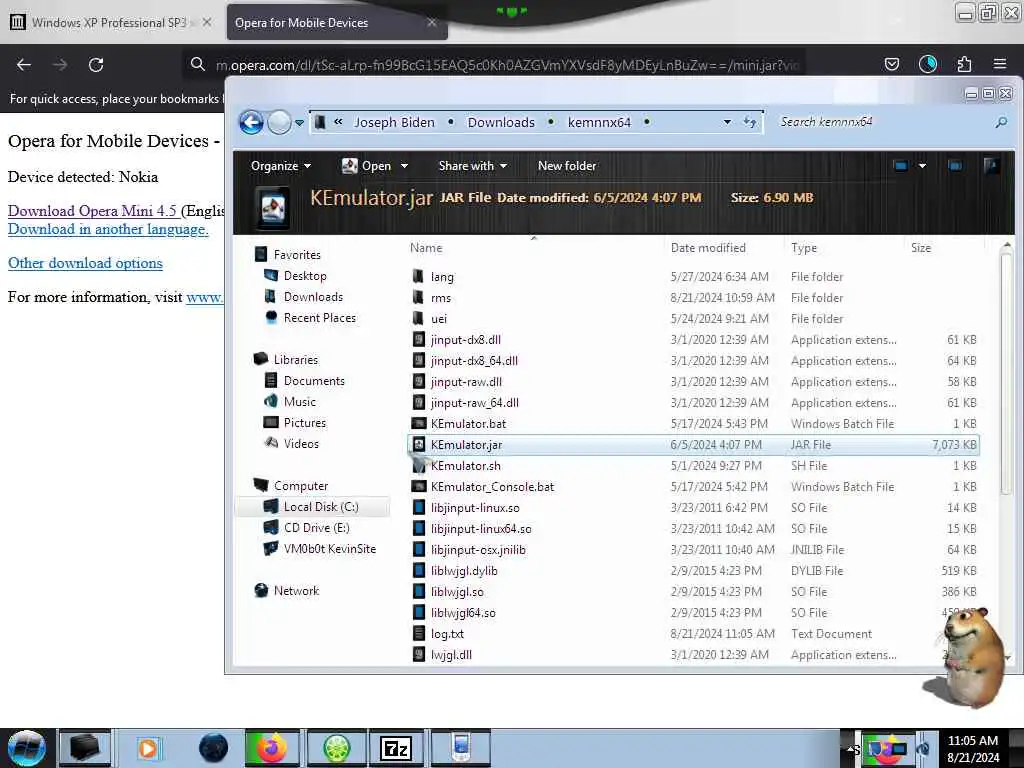Screen dimensions: 1024x768
Task: Sort by the Type column header
Action: tap(803, 248)
